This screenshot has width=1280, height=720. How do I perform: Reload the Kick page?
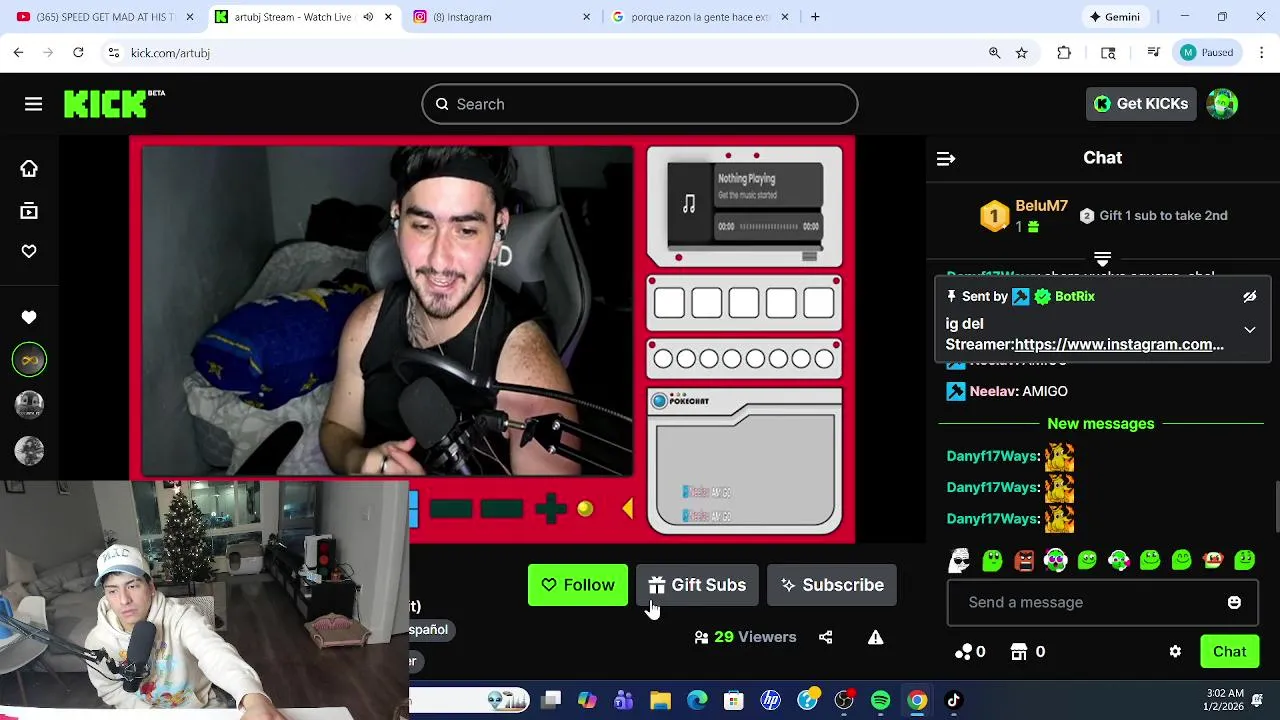(78, 52)
